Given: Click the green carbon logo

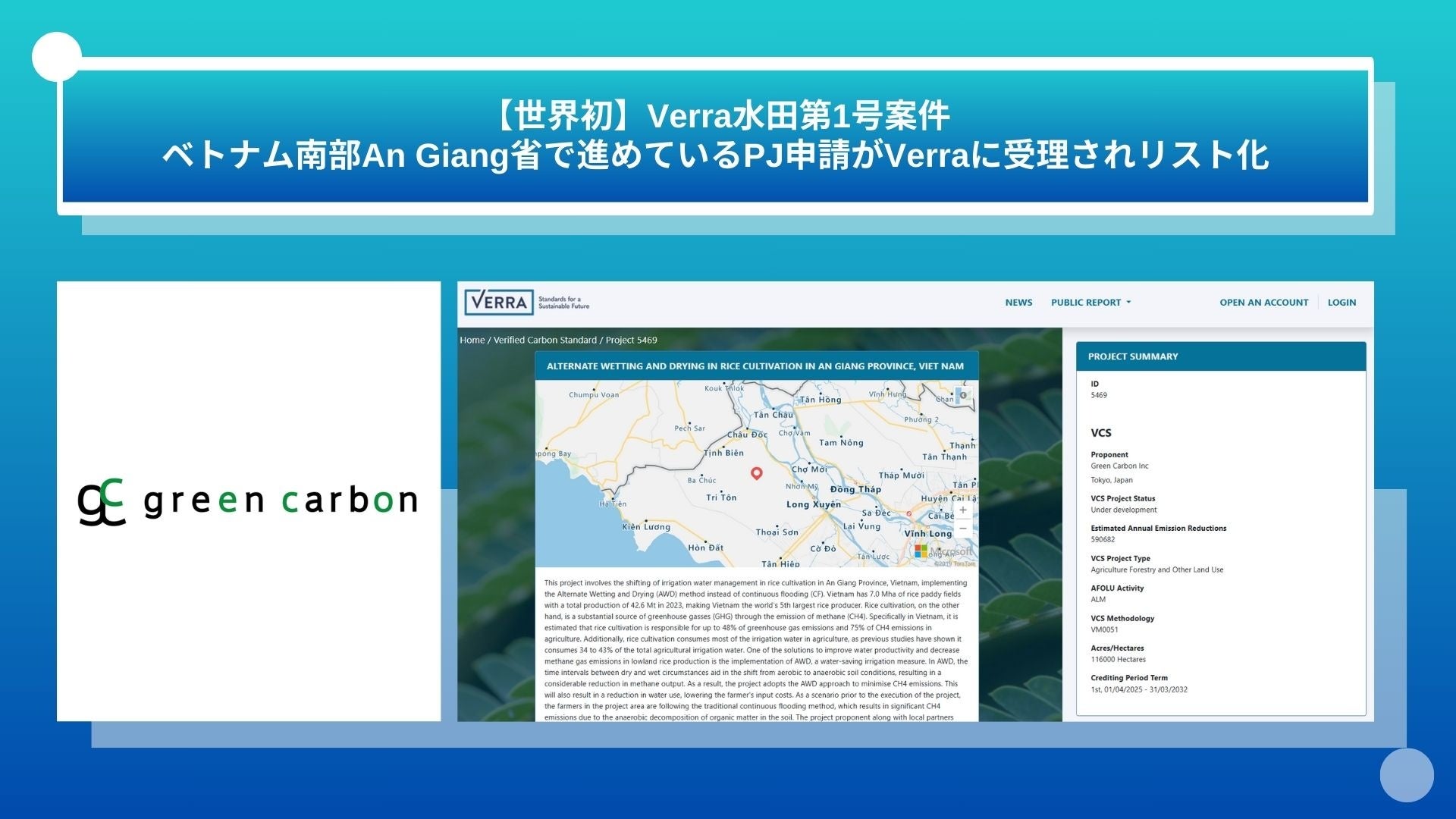Looking at the screenshot, I should pyautogui.click(x=248, y=500).
